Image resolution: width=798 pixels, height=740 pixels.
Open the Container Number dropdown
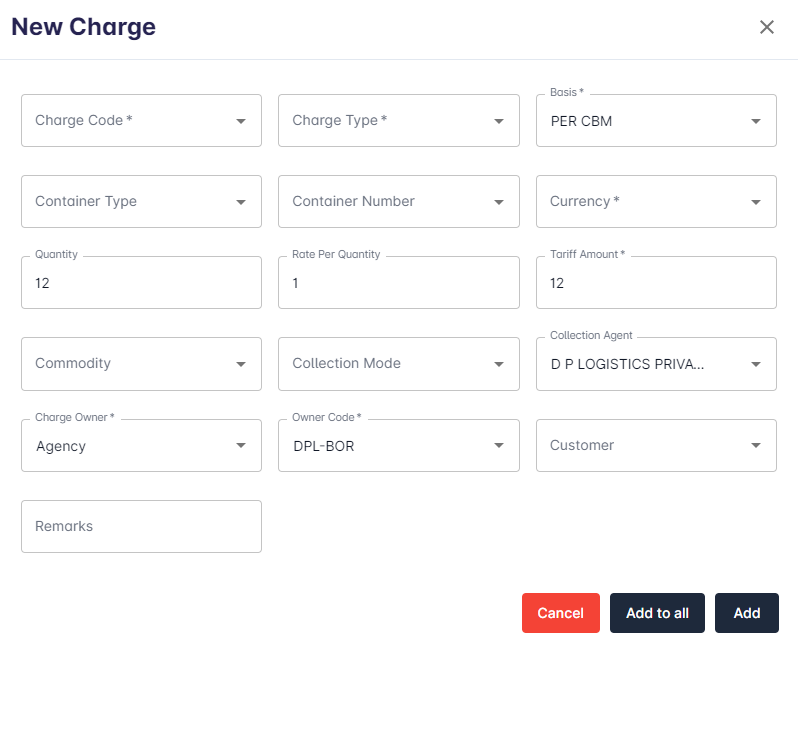coord(398,202)
